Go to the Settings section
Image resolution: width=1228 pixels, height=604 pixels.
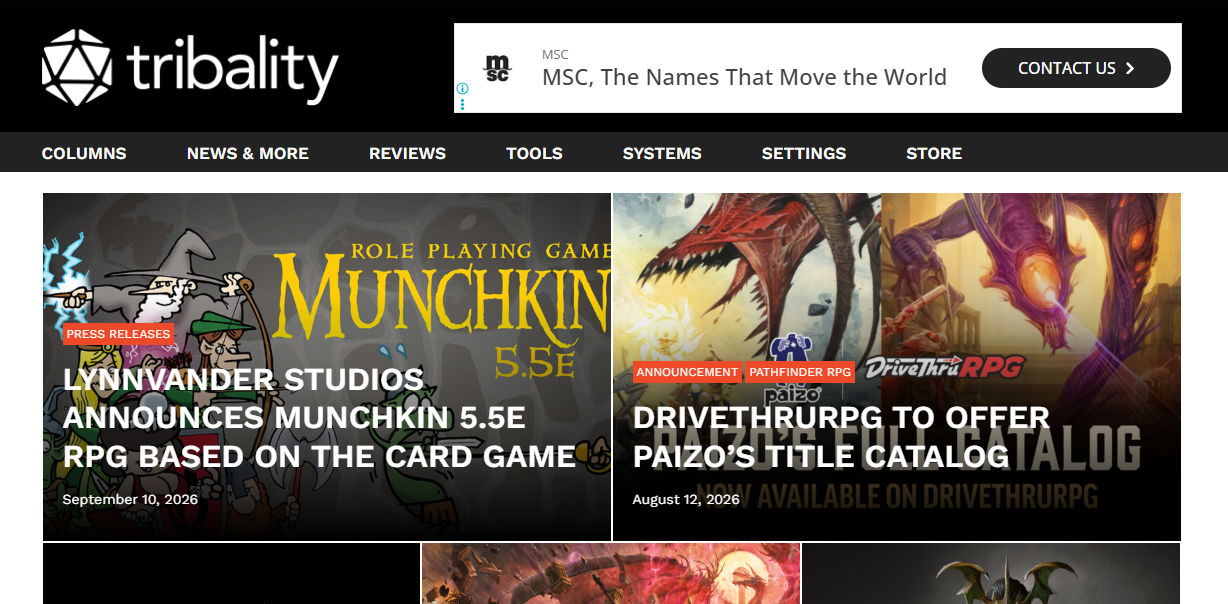pos(804,153)
